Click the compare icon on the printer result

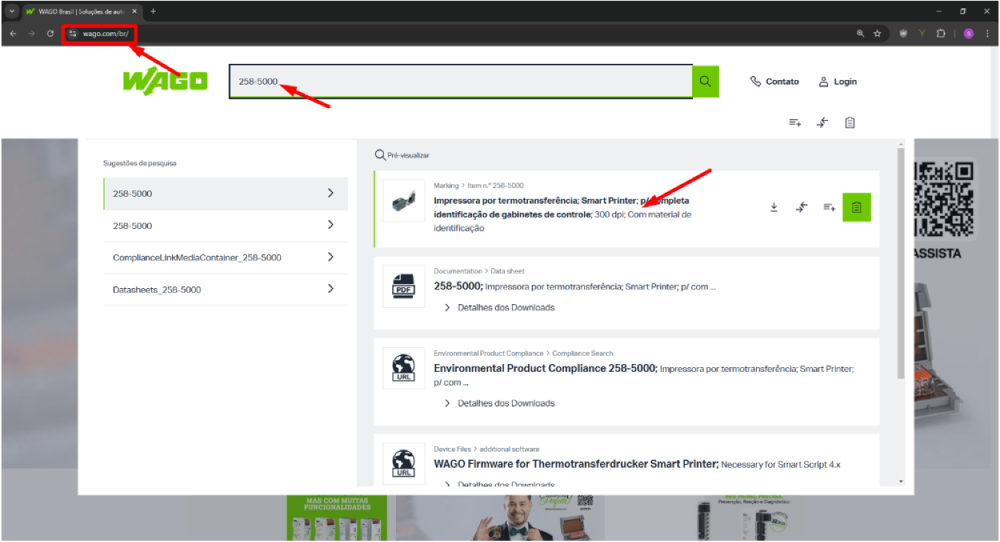point(801,207)
